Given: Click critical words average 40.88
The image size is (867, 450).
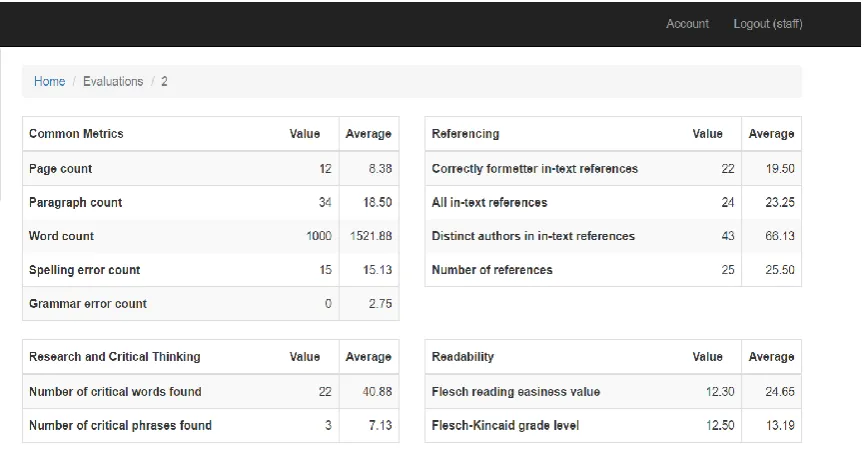Looking at the screenshot, I should [x=377, y=391].
